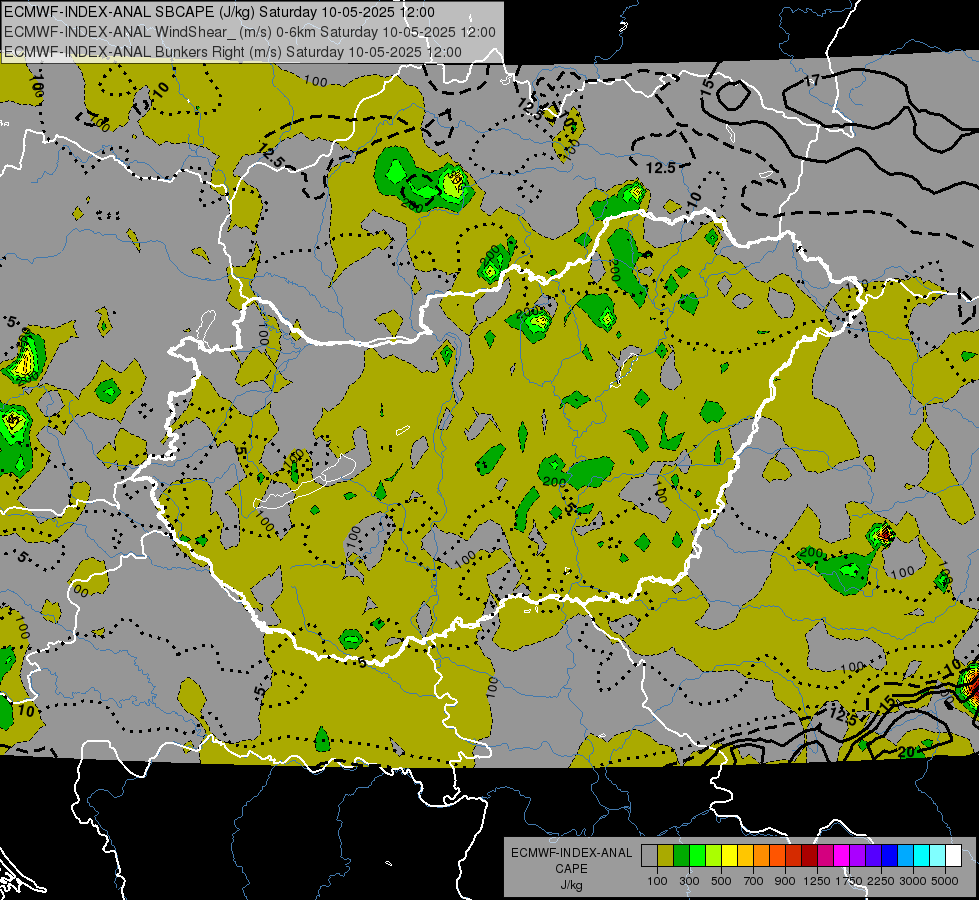Select the white swatch in CAPE legend
979x900 pixels.
(954, 855)
